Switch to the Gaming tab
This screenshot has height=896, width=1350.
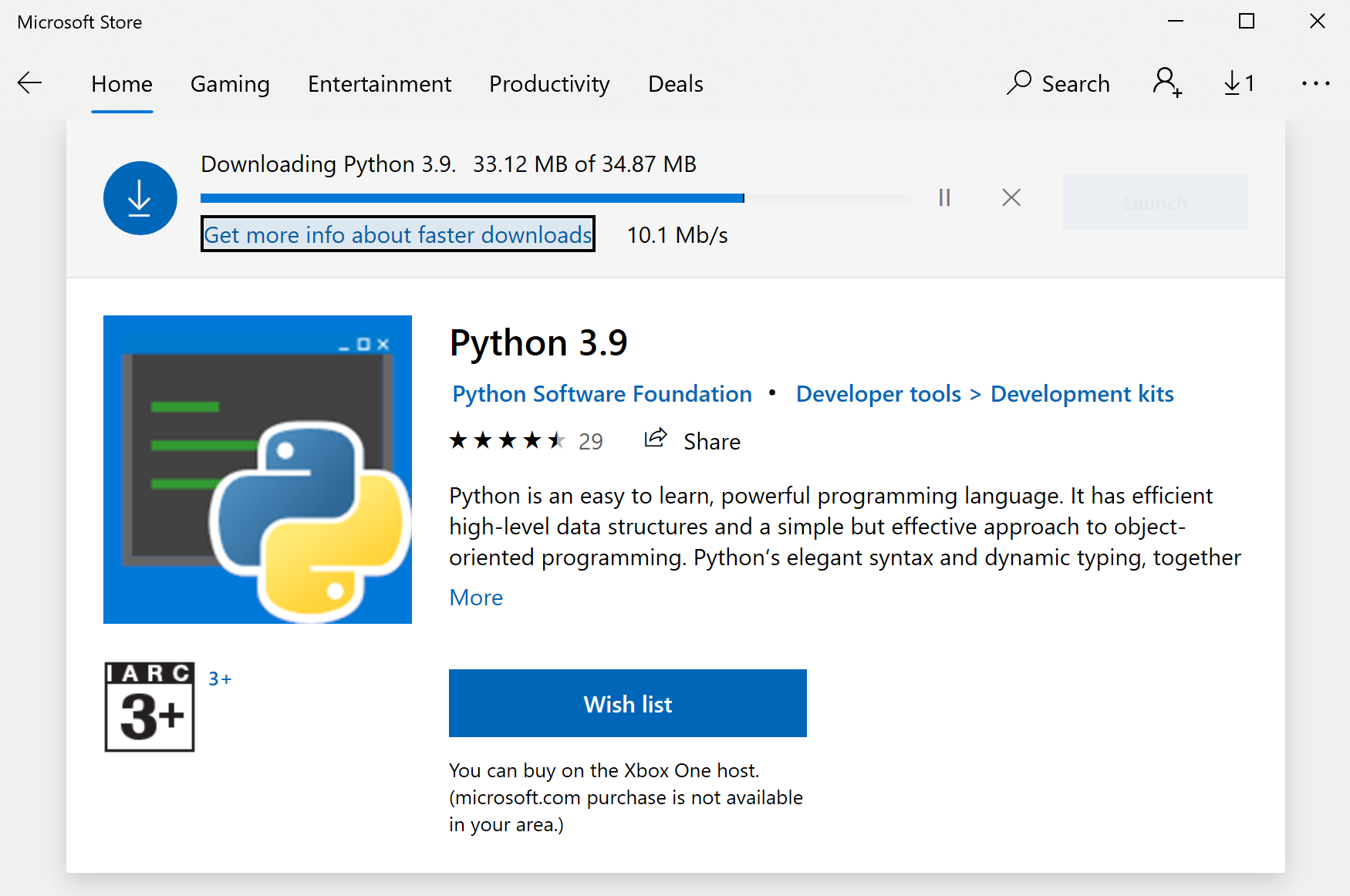[x=230, y=84]
